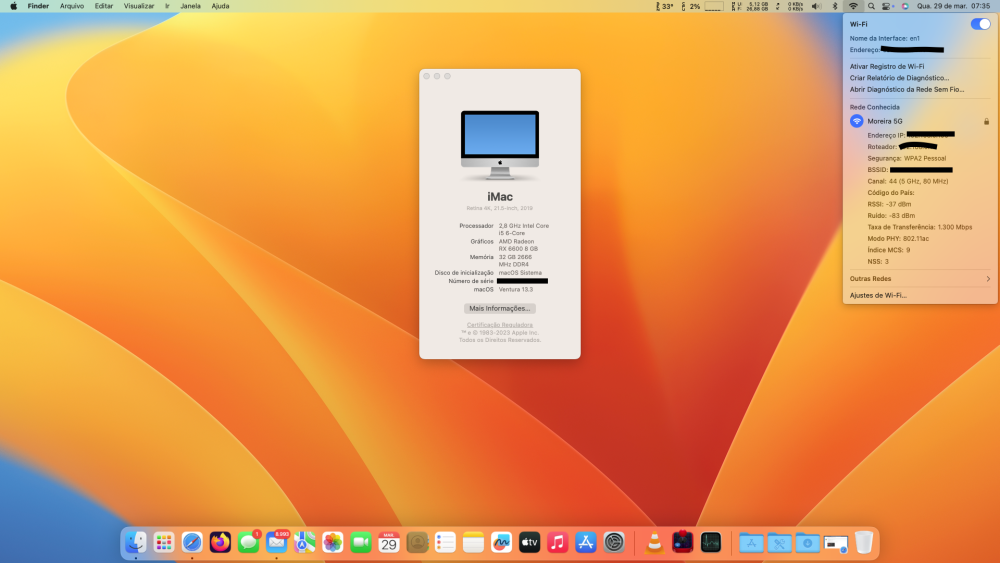
Task: Open the Arquivo menu
Action: pyautogui.click(x=71, y=6)
